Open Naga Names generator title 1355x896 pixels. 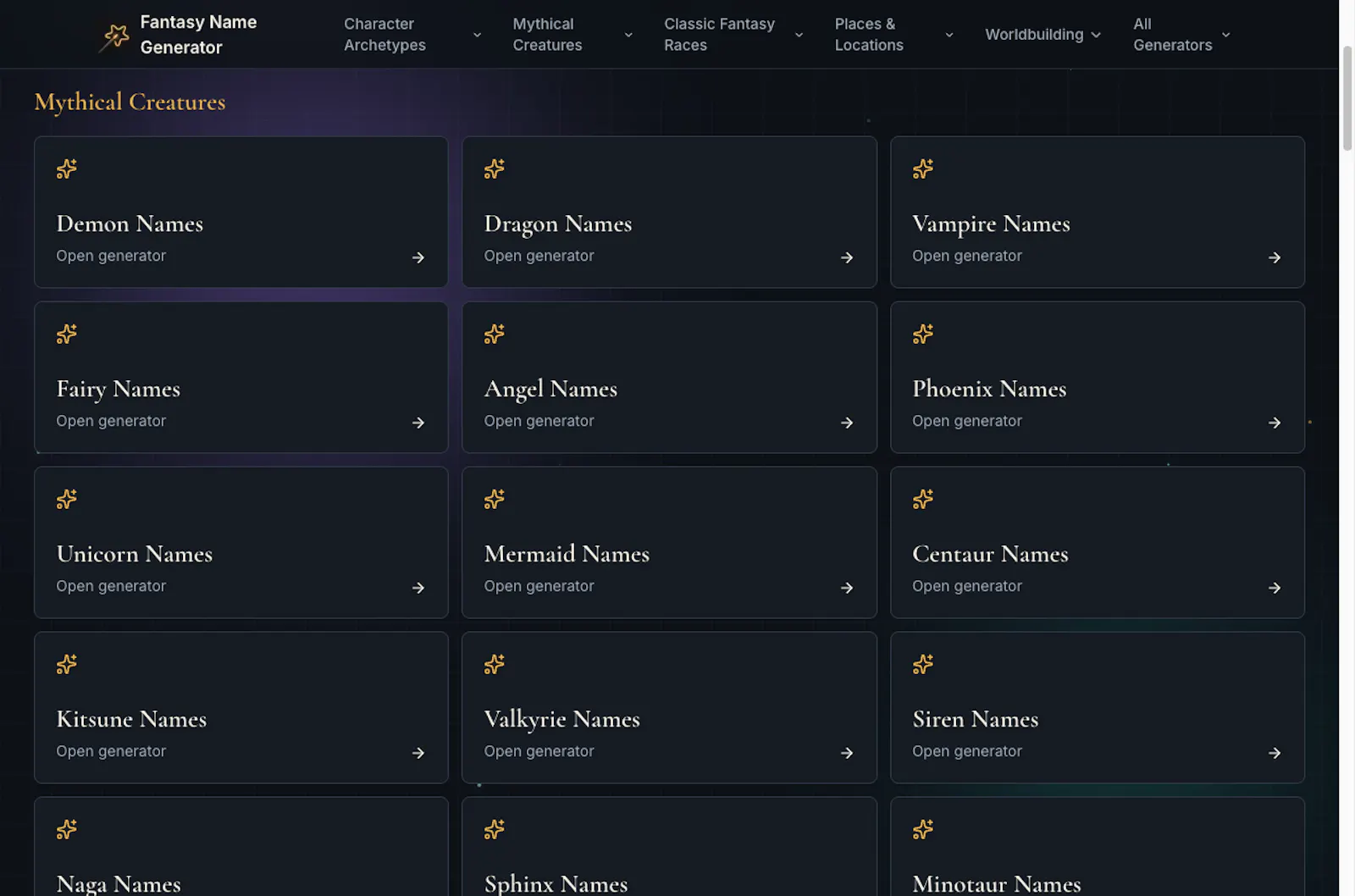coord(119,884)
